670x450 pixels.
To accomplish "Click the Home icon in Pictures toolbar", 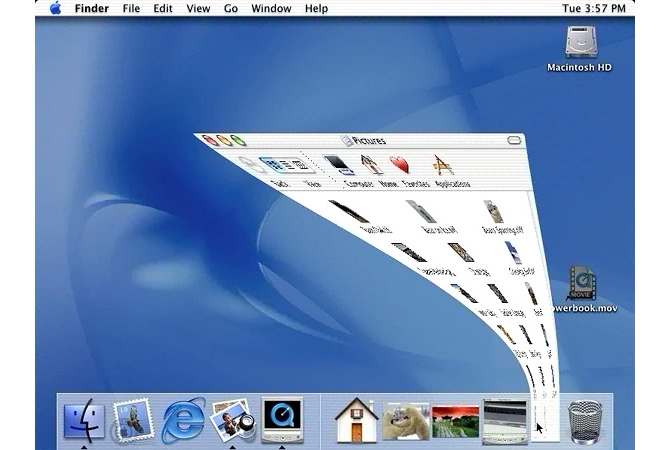I will (370, 164).
